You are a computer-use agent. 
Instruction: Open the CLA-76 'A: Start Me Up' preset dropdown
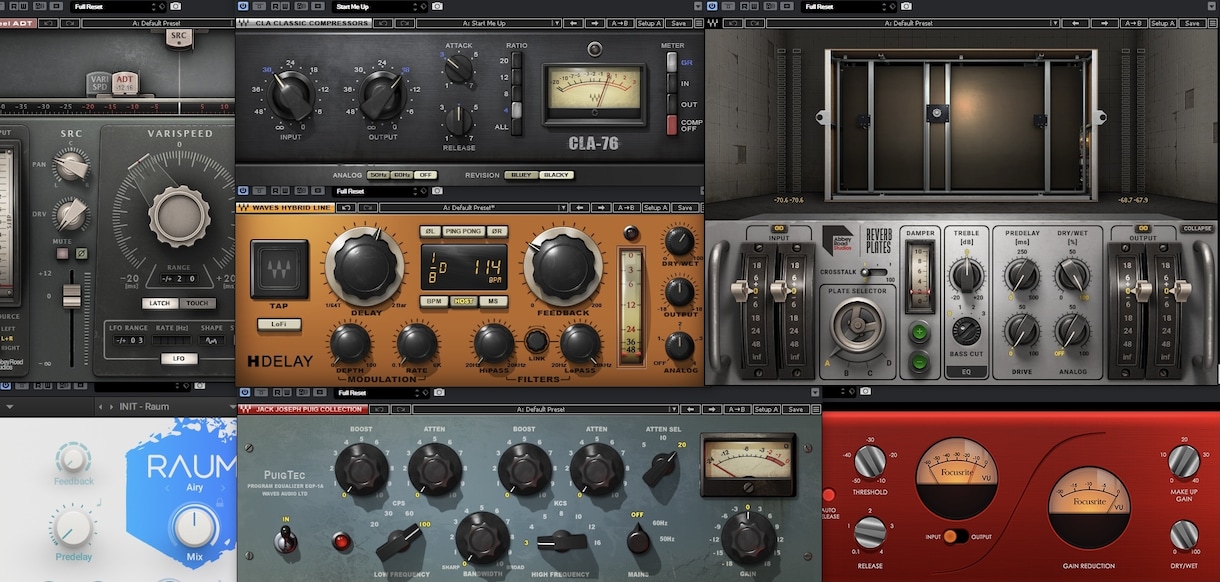pyautogui.click(x=489, y=23)
